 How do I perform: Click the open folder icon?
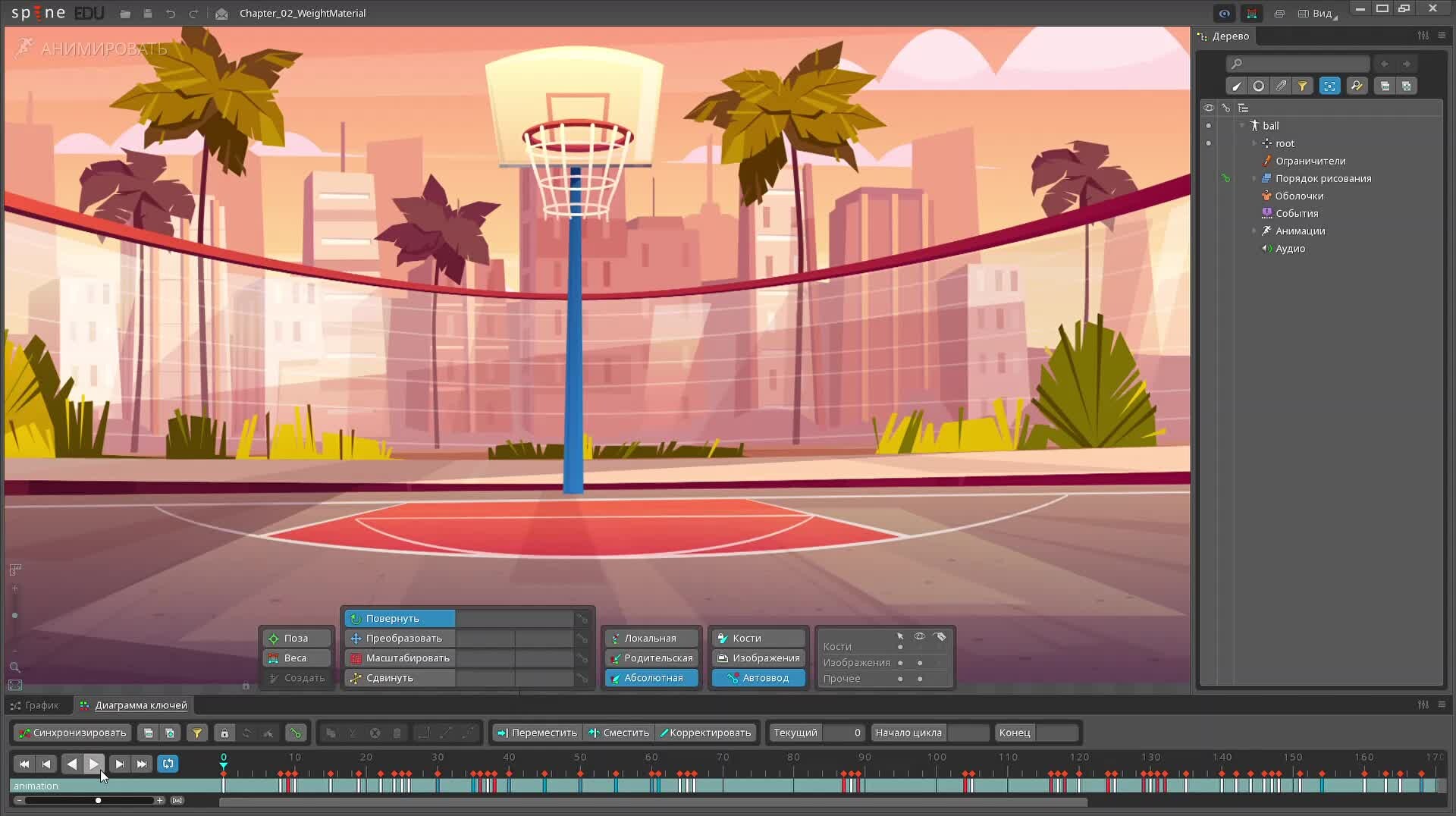tap(125, 14)
